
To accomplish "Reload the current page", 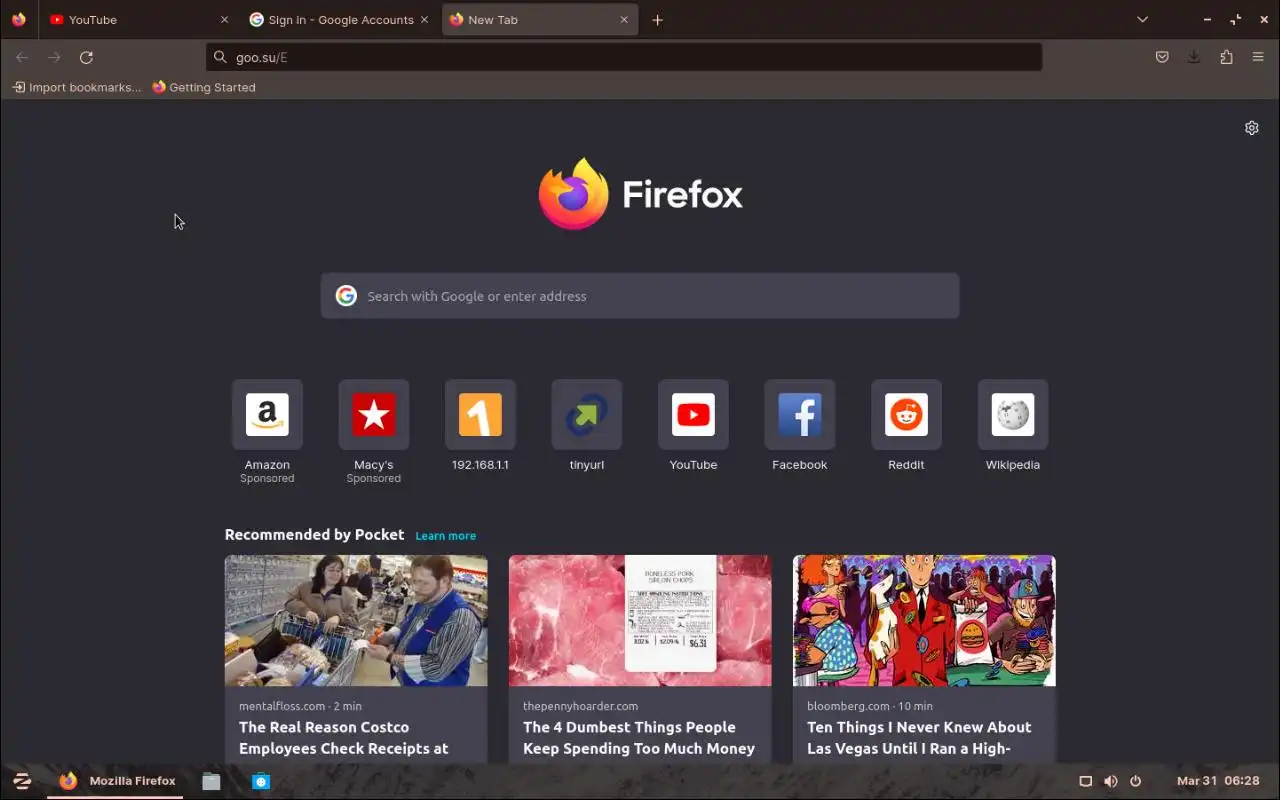I will click(x=86, y=57).
